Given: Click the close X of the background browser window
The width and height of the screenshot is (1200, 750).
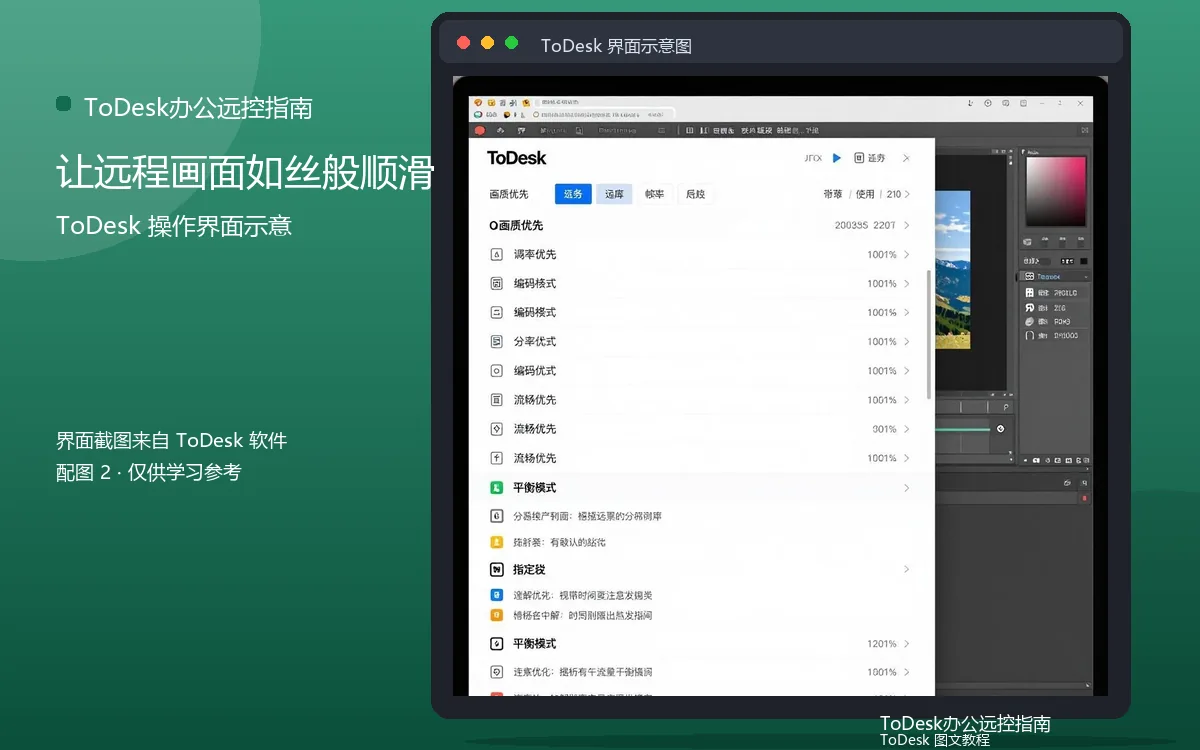Looking at the screenshot, I should click(1080, 102).
